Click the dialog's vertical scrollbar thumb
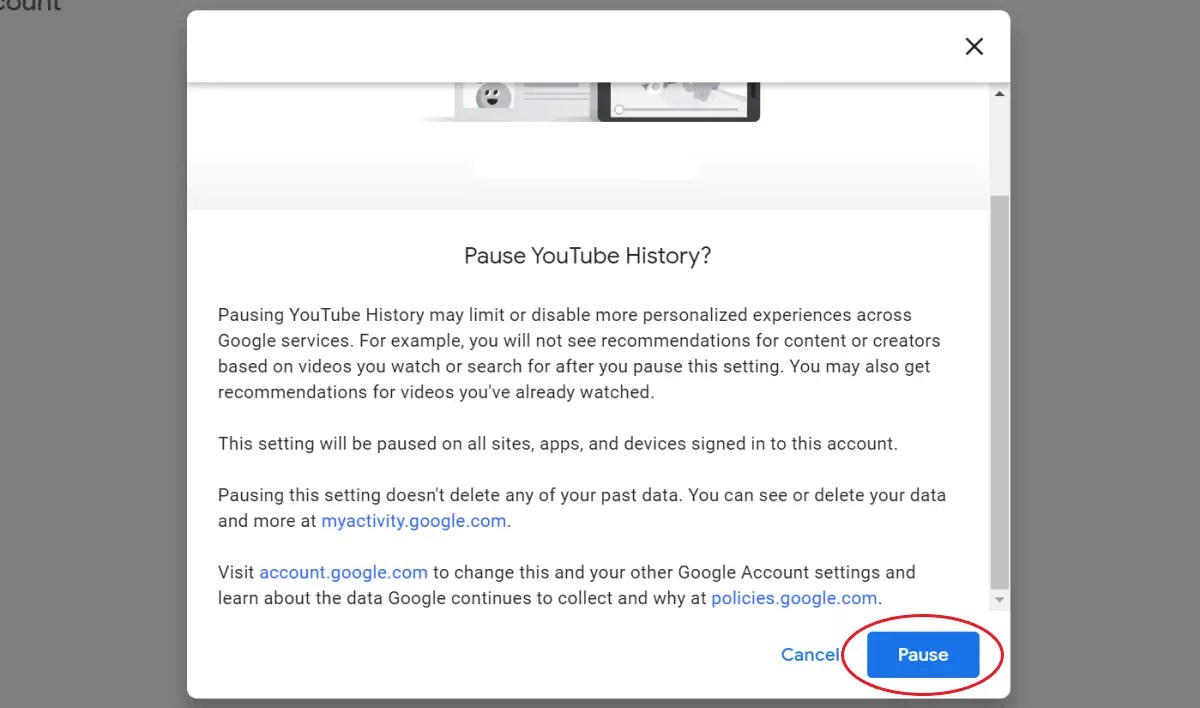 click(x=1000, y=392)
